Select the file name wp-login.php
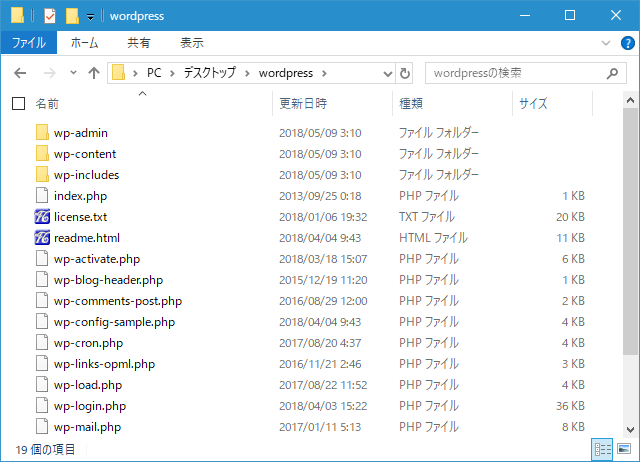Screen dimensions: 640x462 click(90, 406)
